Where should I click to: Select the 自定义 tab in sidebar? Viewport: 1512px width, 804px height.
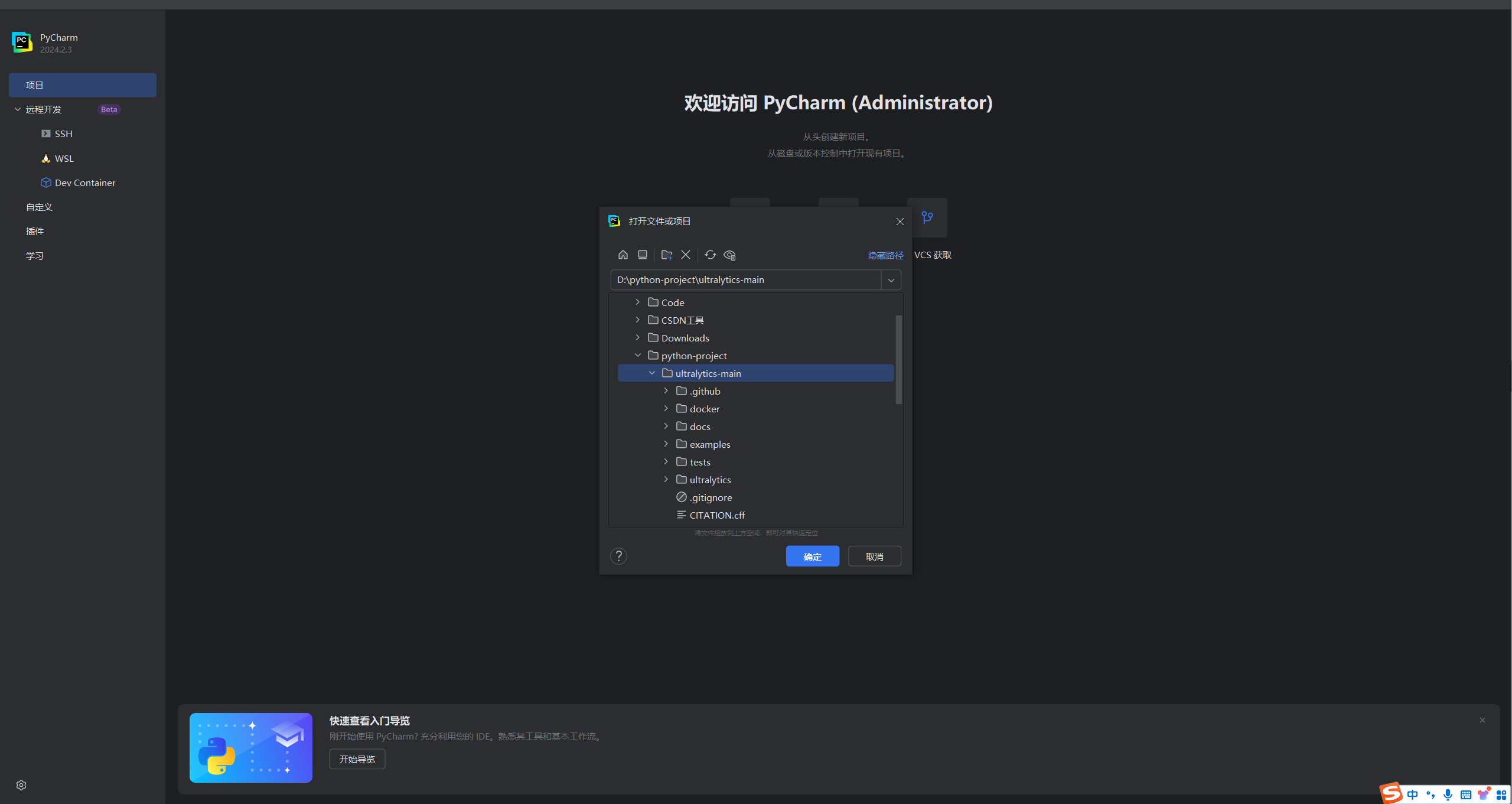[39, 207]
